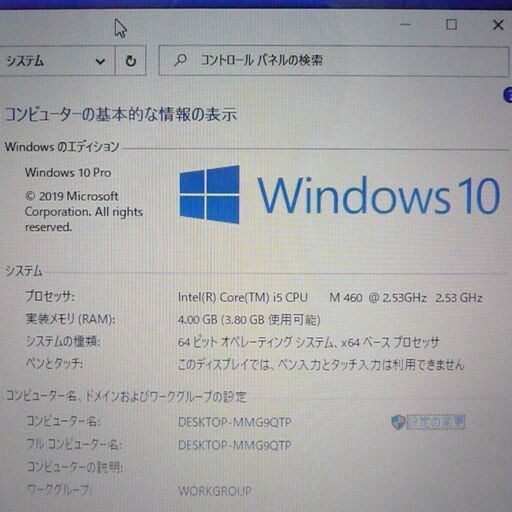Click the magnifier icon in search box

pos(180,60)
